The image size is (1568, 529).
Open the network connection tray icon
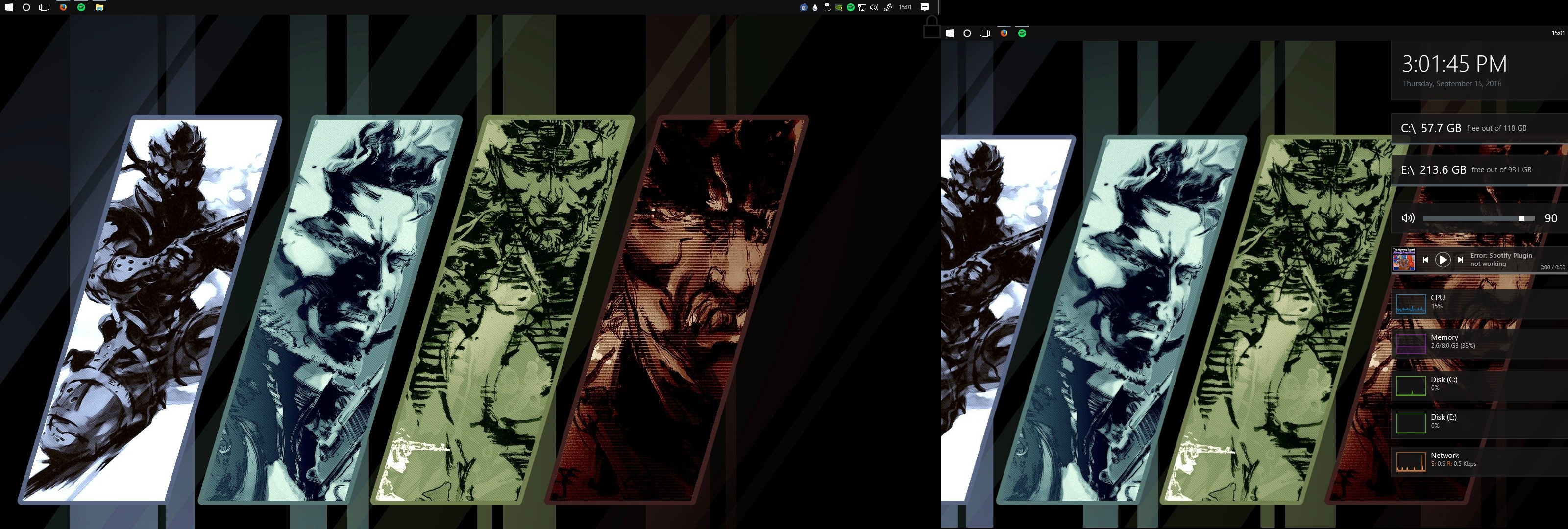pyautogui.click(x=862, y=7)
